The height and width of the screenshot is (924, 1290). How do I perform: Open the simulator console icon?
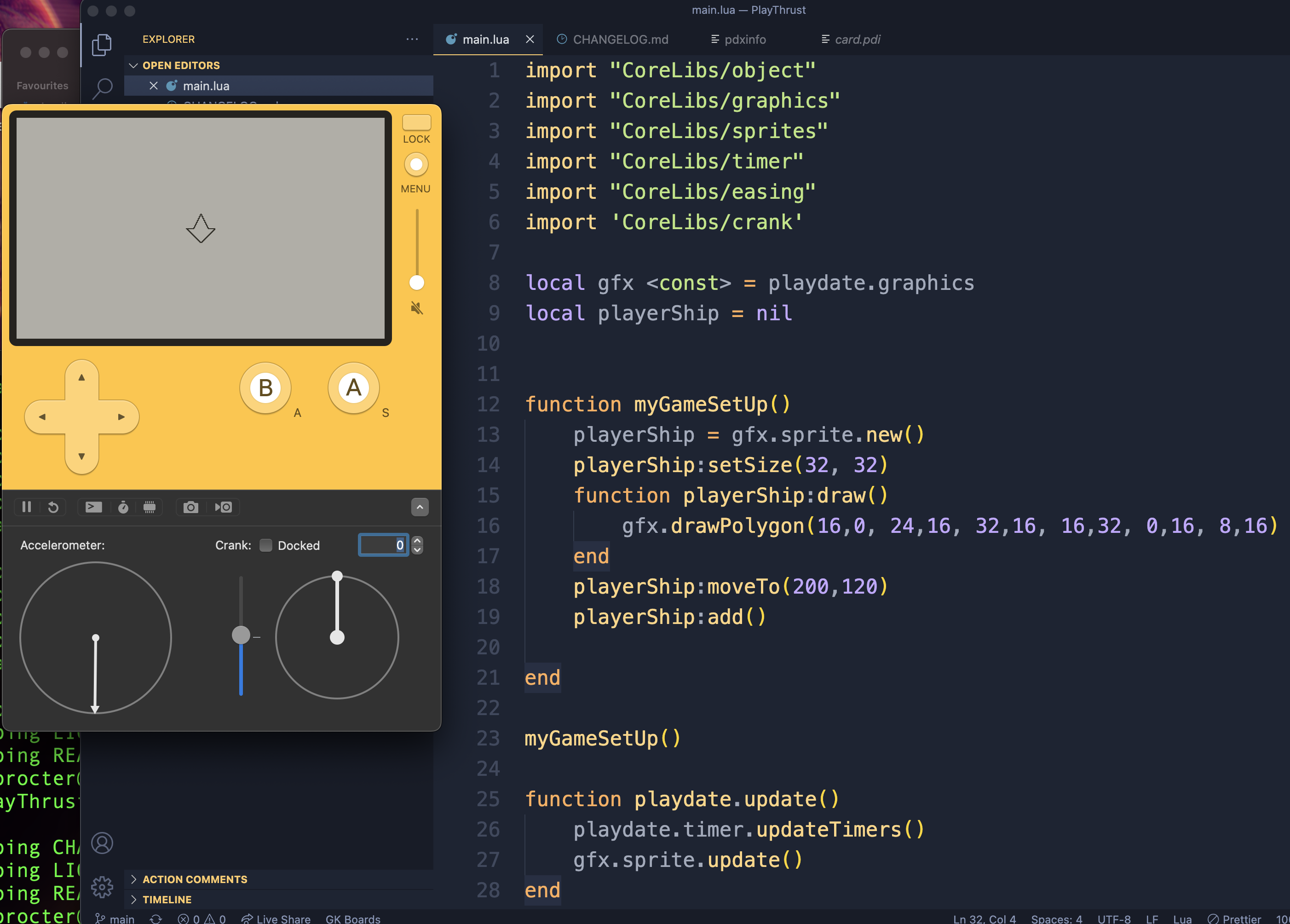(x=94, y=507)
